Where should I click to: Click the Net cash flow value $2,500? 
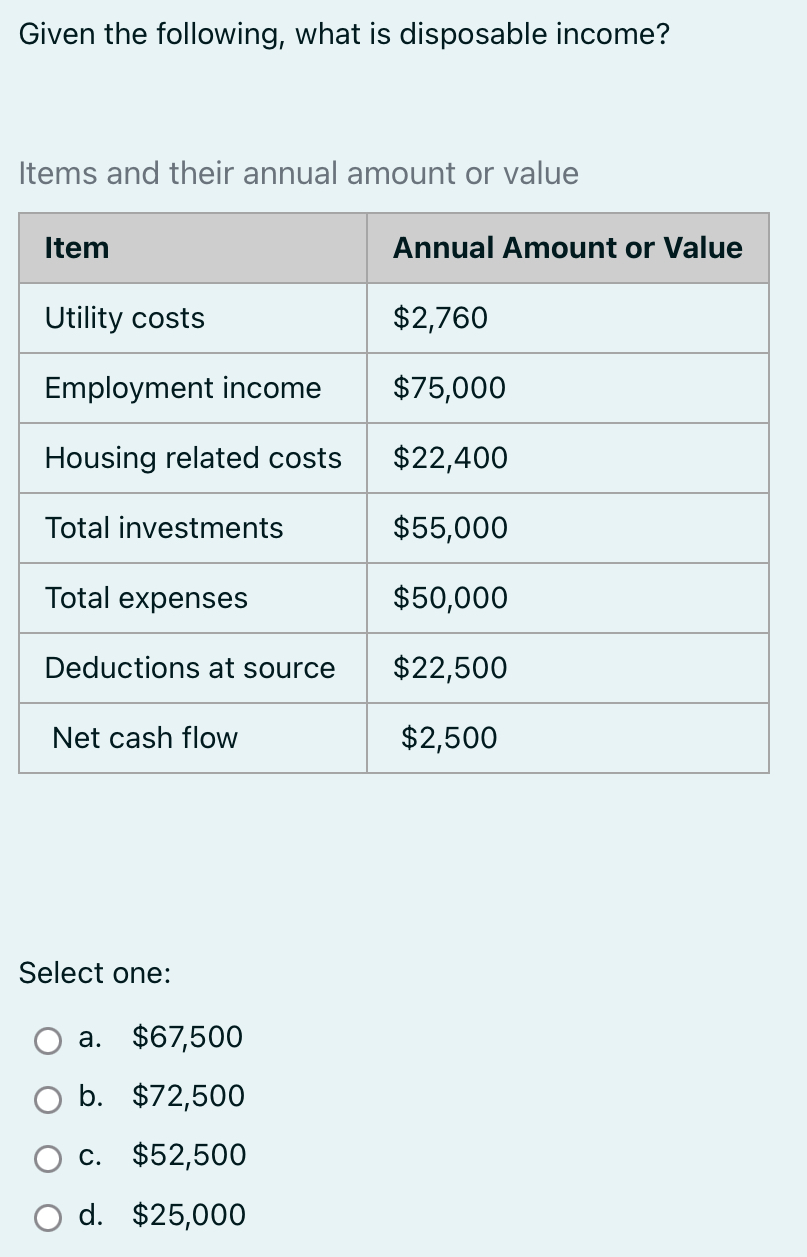(x=449, y=738)
